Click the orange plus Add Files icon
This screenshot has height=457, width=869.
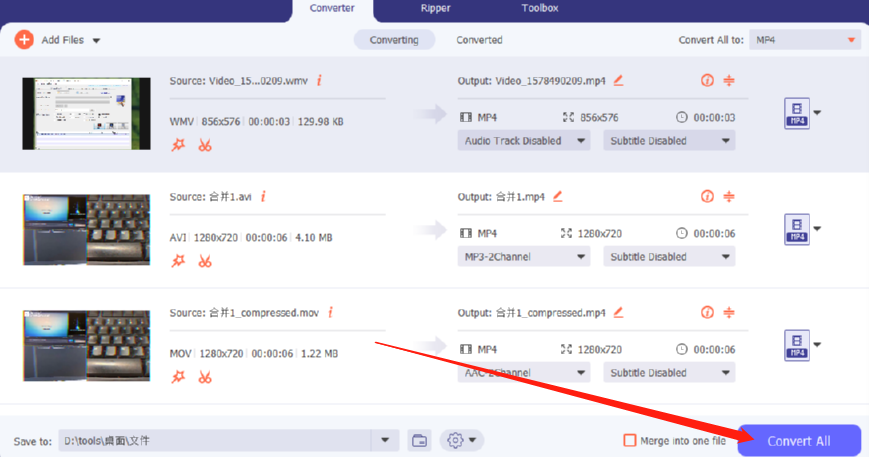coord(24,40)
